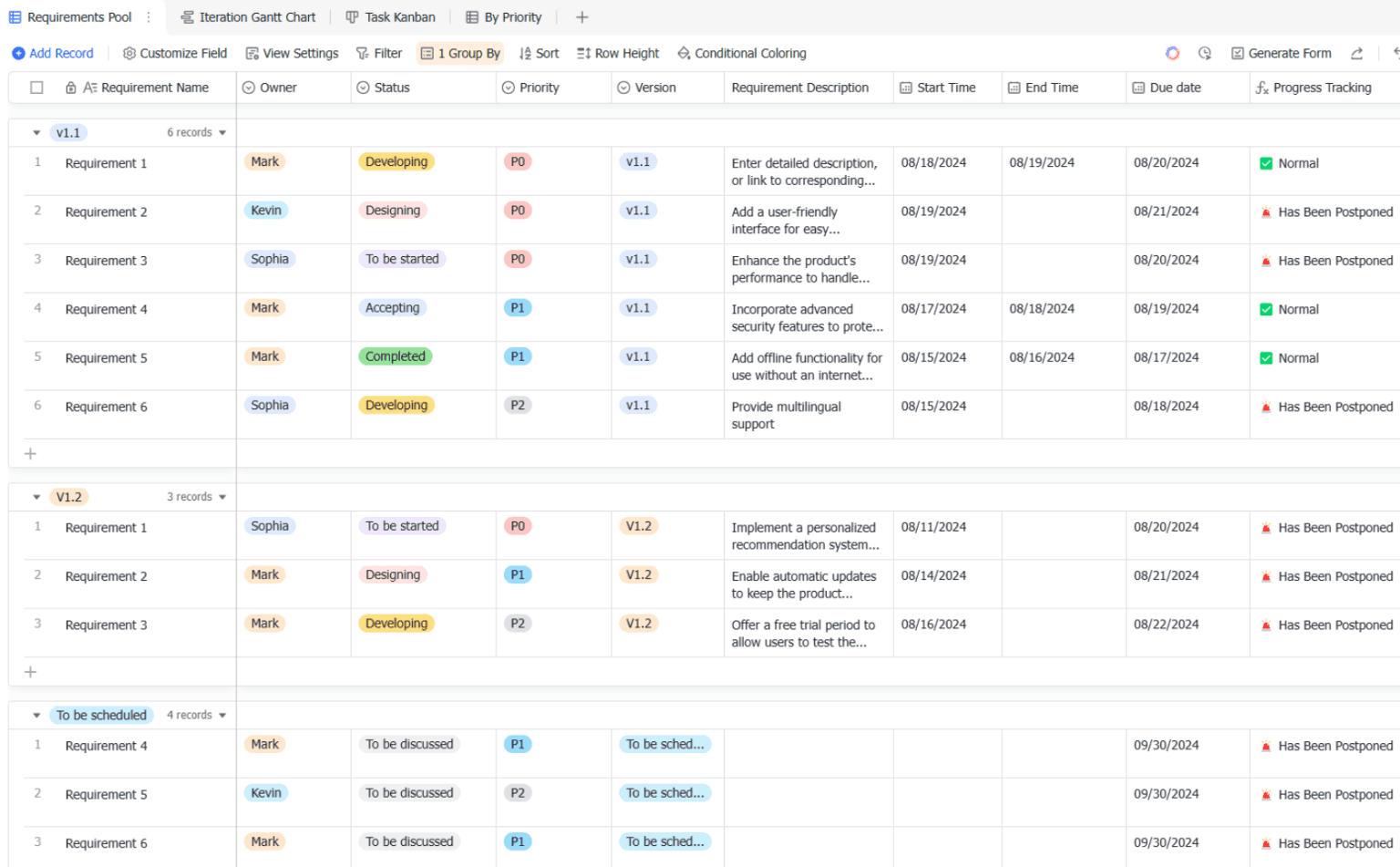Add a new view with plus icon

pos(582,17)
